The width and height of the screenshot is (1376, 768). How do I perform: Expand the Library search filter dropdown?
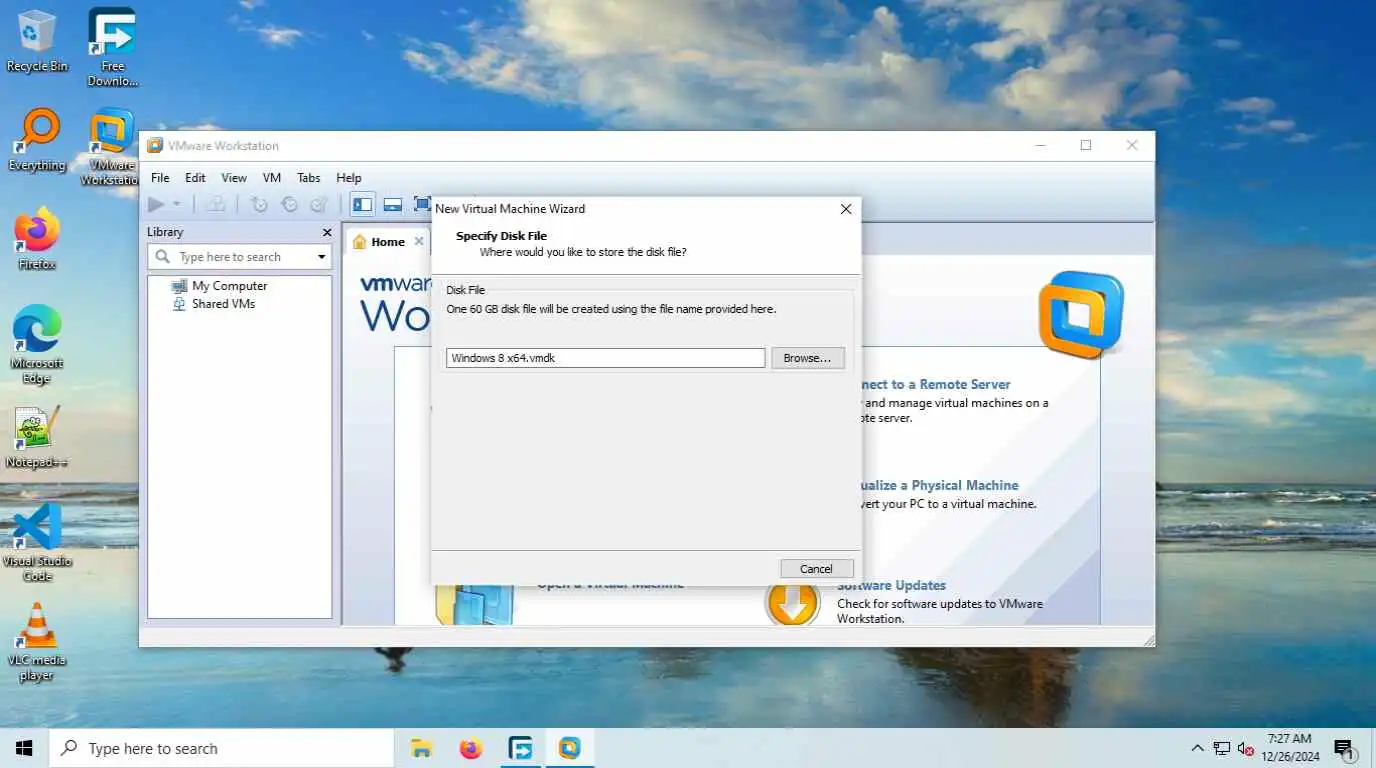pos(322,257)
